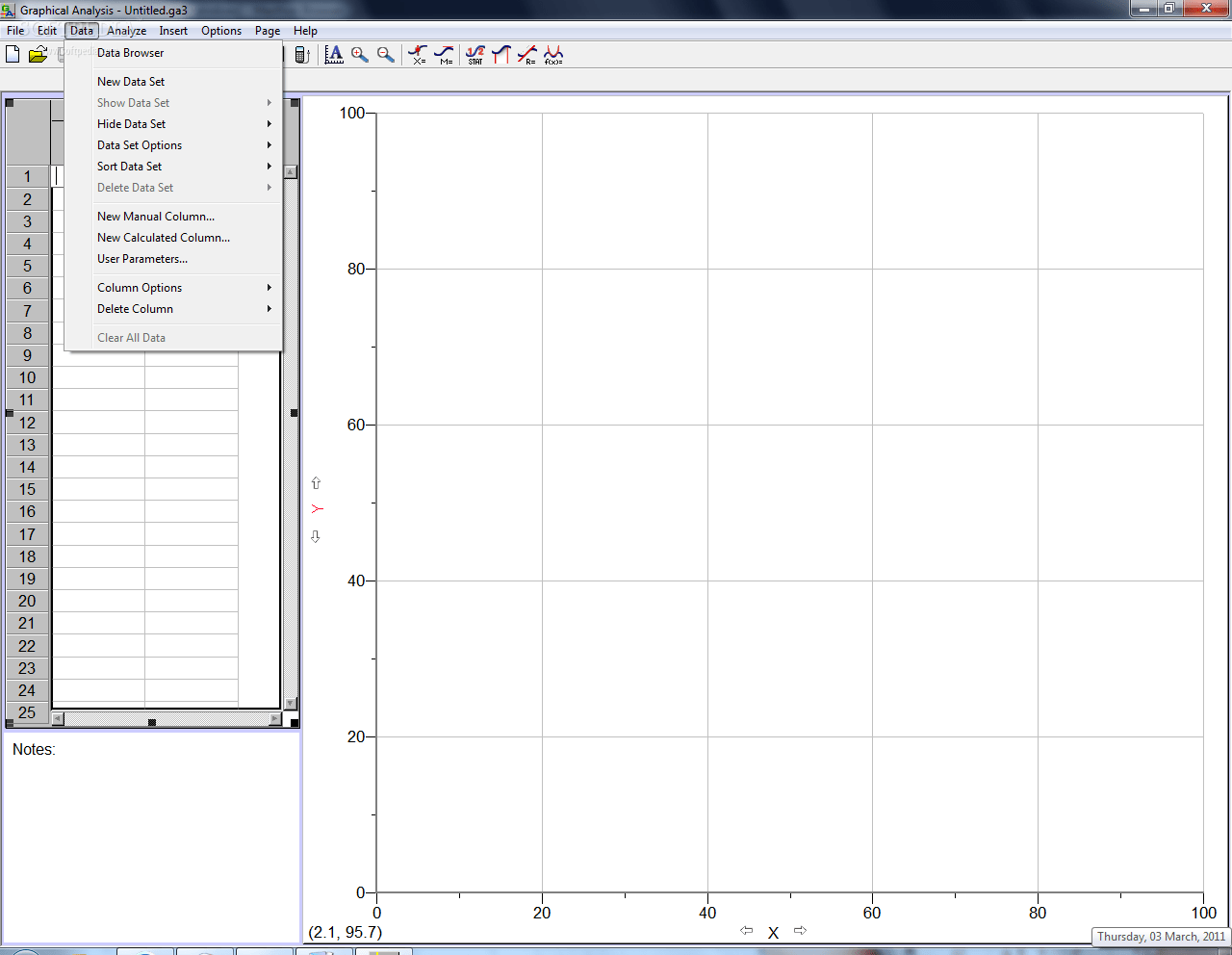
Task: Click the Graphical Analysis title bar icon
Action: [x=9, y=10]
